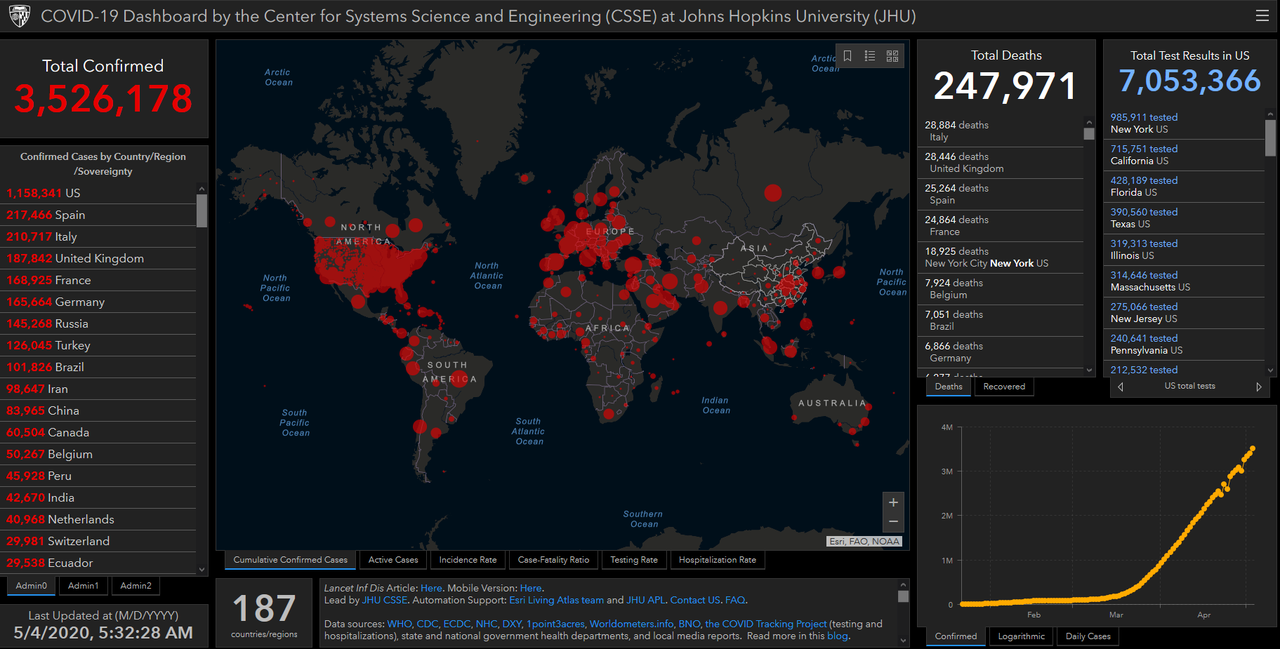Select the Hospitalization Rate map tab
The height and width of the screenshot is (649, 1280).
(x=717, y=560)
